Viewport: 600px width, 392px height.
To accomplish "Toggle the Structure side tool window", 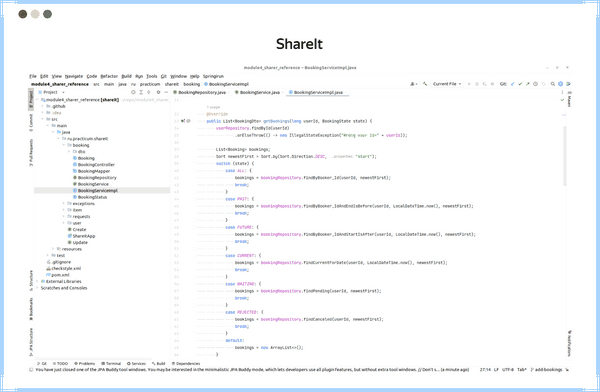I will point(31,280).
